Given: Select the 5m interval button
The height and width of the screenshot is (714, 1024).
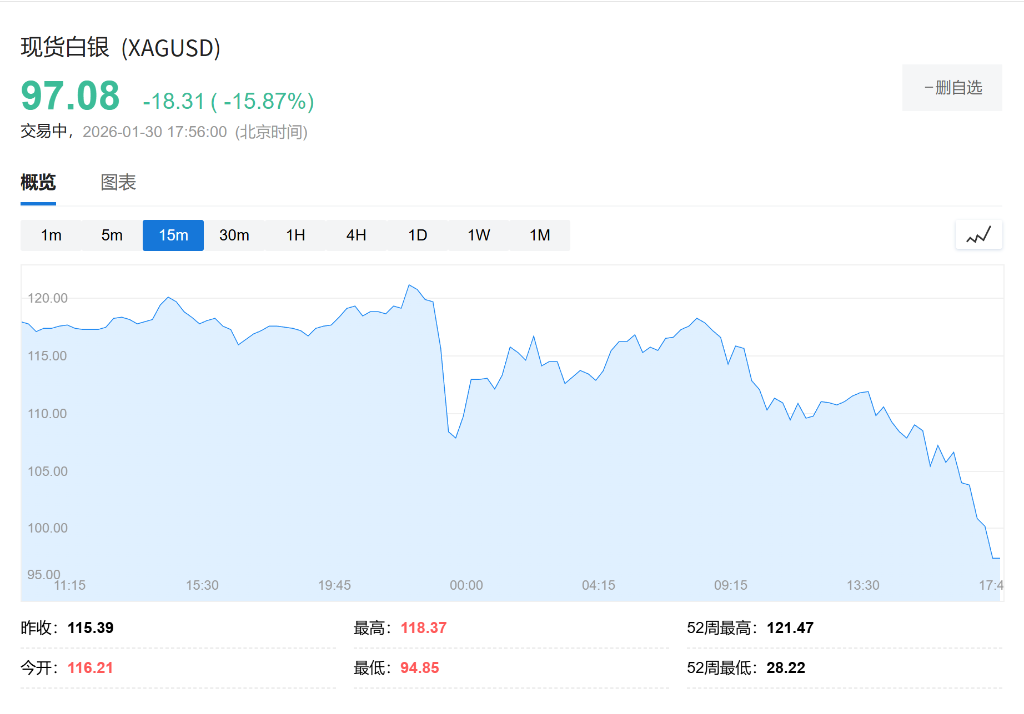Looking at the screenshot, I should coord(112,235).
